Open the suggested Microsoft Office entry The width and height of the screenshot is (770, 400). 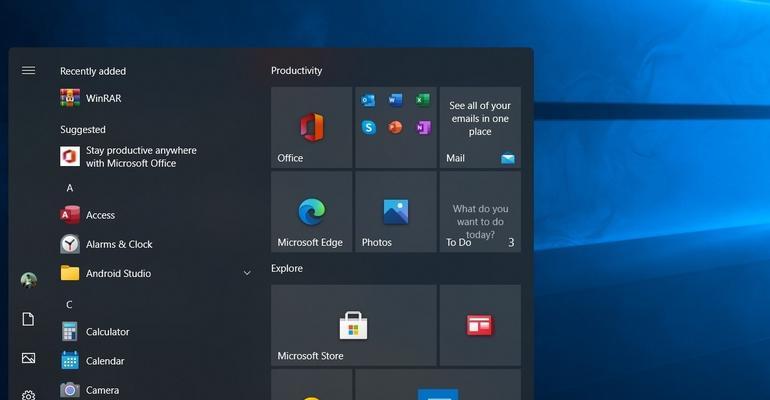[157, 157]
